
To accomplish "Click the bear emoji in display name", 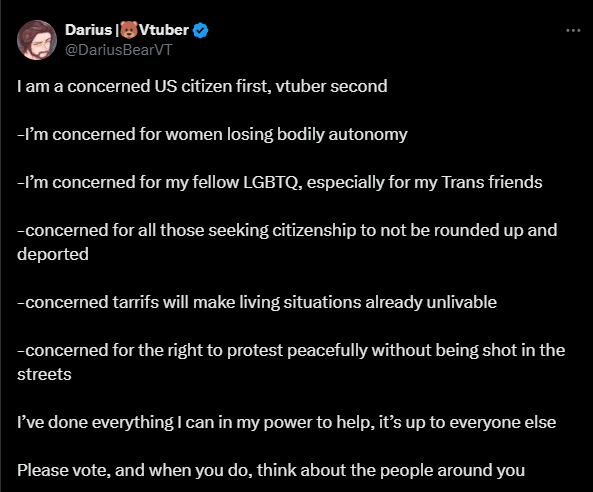I will click(x=129, y=30).
